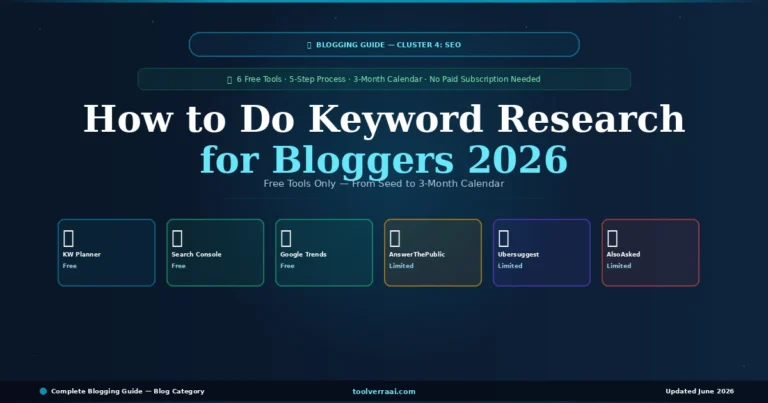
Task: Click the Limited label under Ubersuggest
Action: click(510, 266)
